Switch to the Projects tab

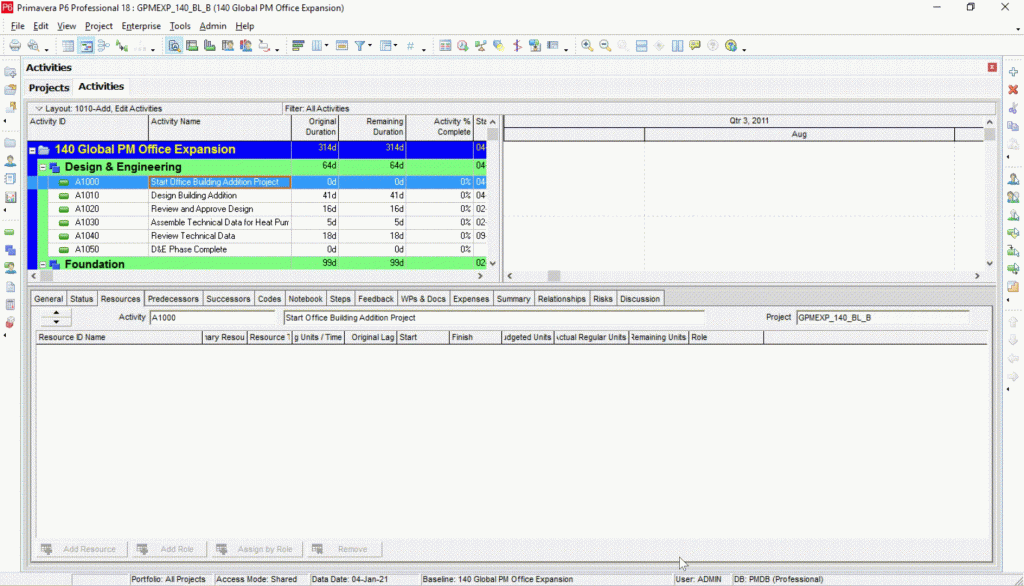point(49,88)
